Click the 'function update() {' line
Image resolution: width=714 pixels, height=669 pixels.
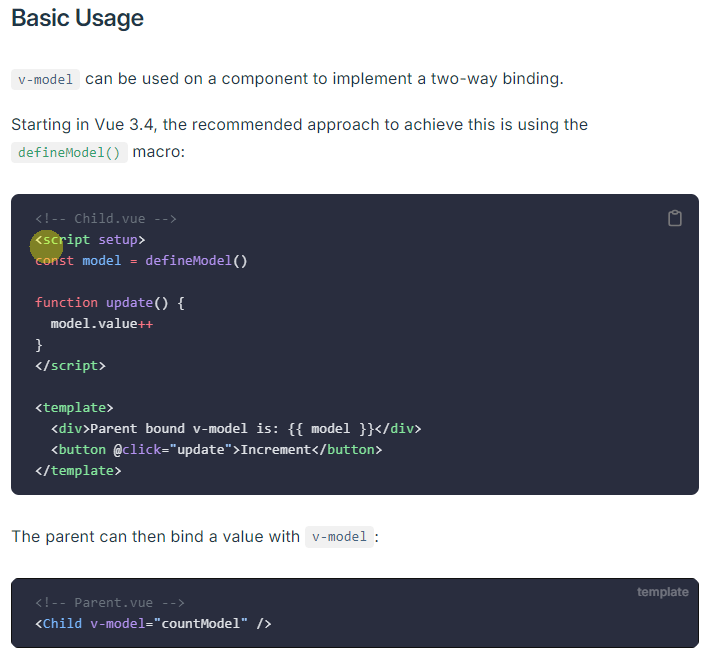coord(110,302)
